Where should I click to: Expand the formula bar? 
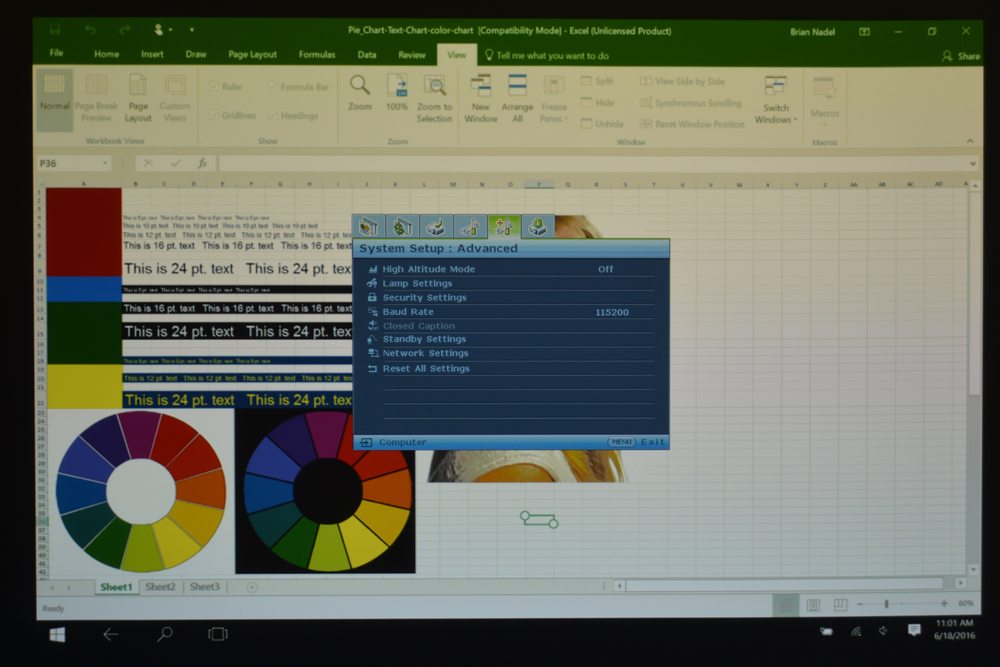point(972,164)
